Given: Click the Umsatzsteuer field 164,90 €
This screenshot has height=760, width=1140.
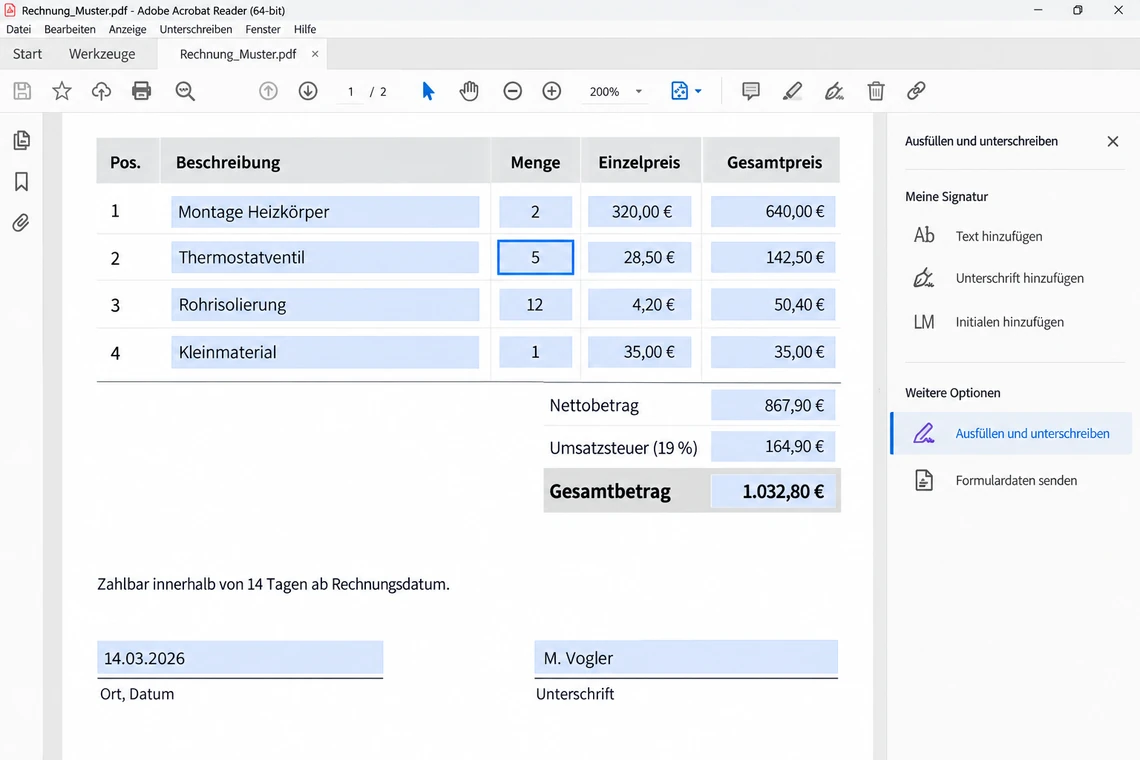Looking at the screenshot, I should (773, 447).
